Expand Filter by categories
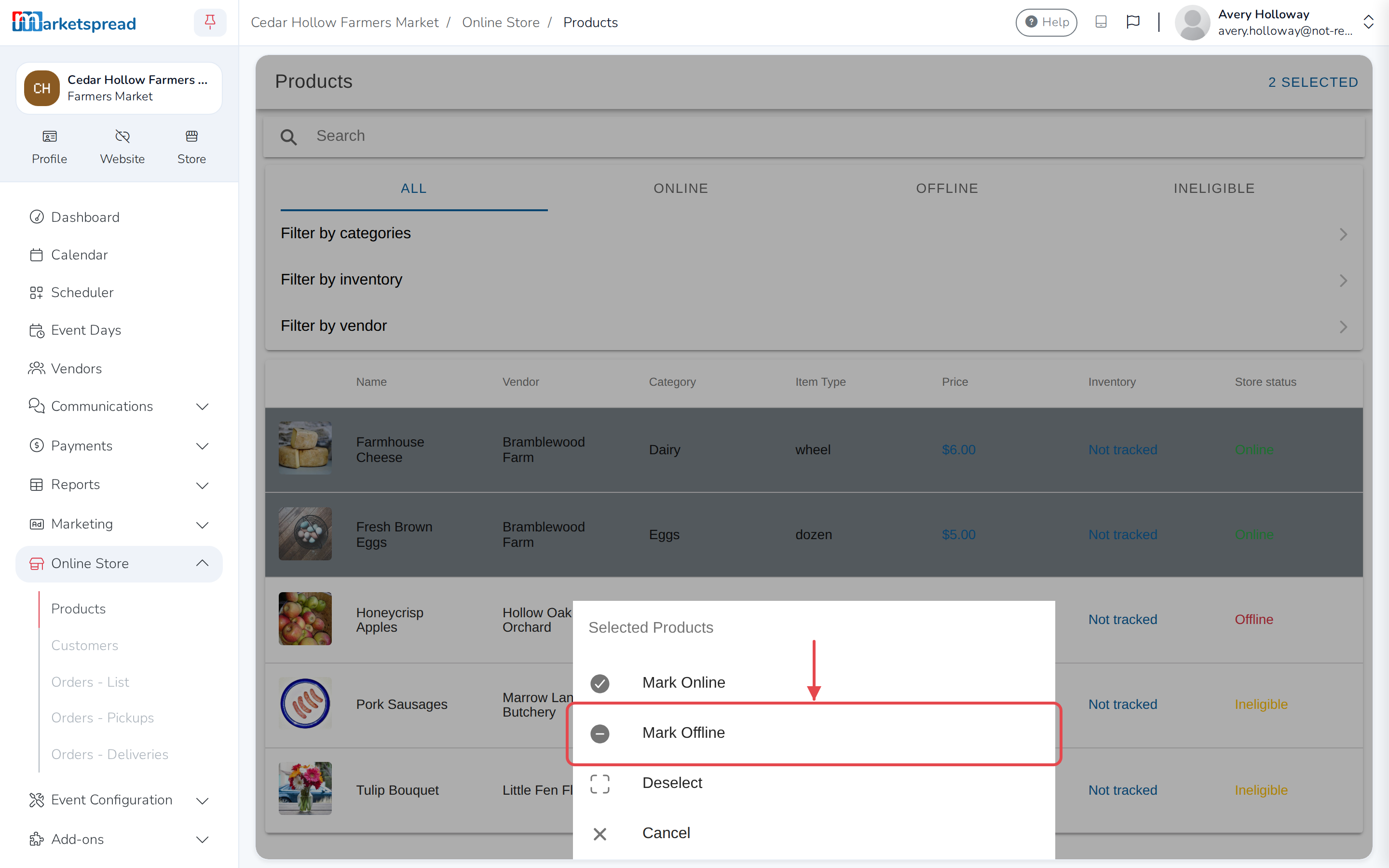1389x868 pixels. point(813,234)
